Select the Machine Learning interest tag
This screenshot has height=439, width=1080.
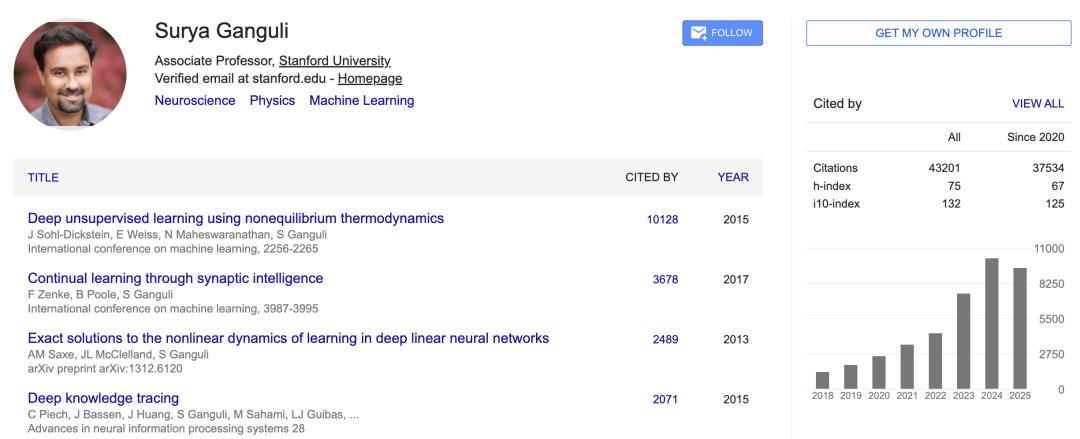coord(361,100)
